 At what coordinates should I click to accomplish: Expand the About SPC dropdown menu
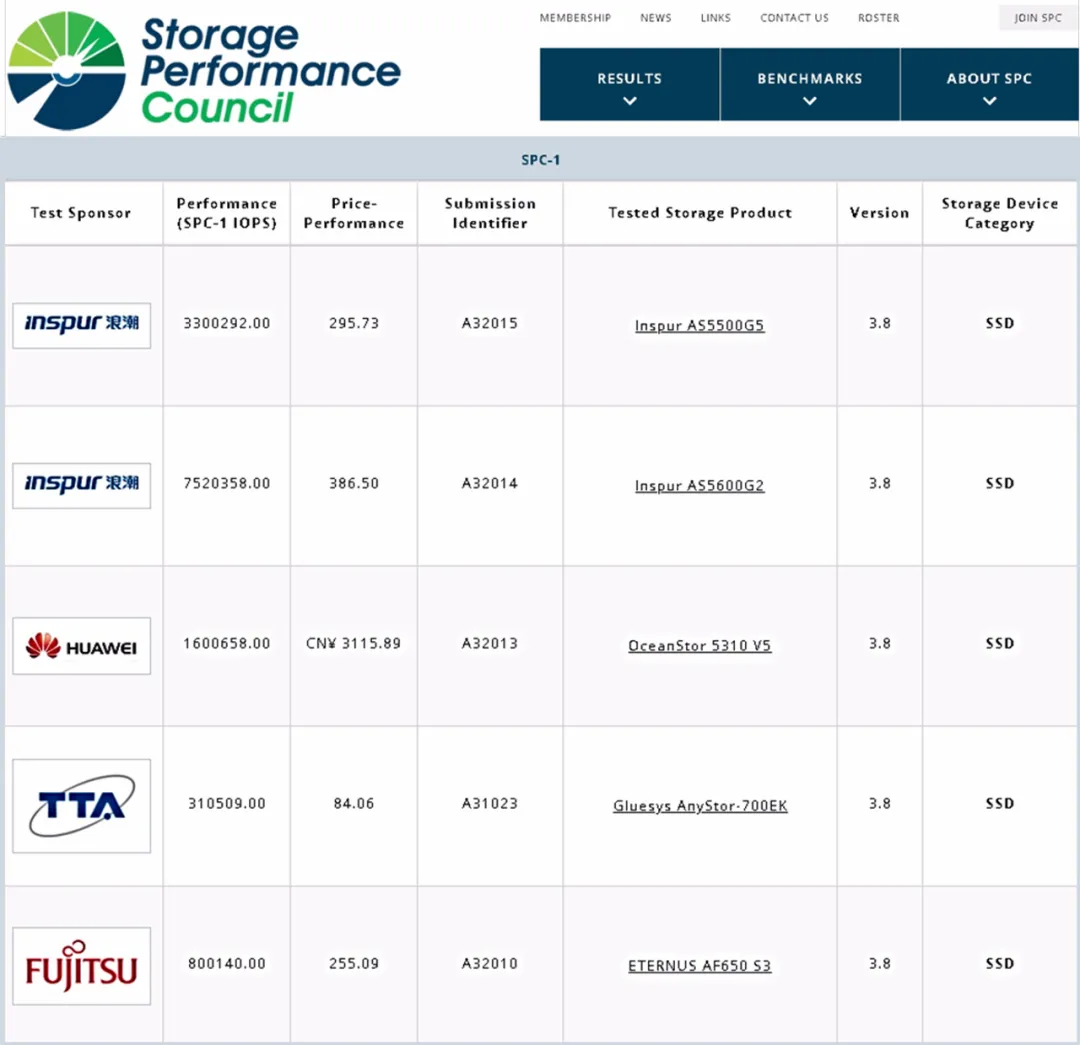tap(989, 86)
